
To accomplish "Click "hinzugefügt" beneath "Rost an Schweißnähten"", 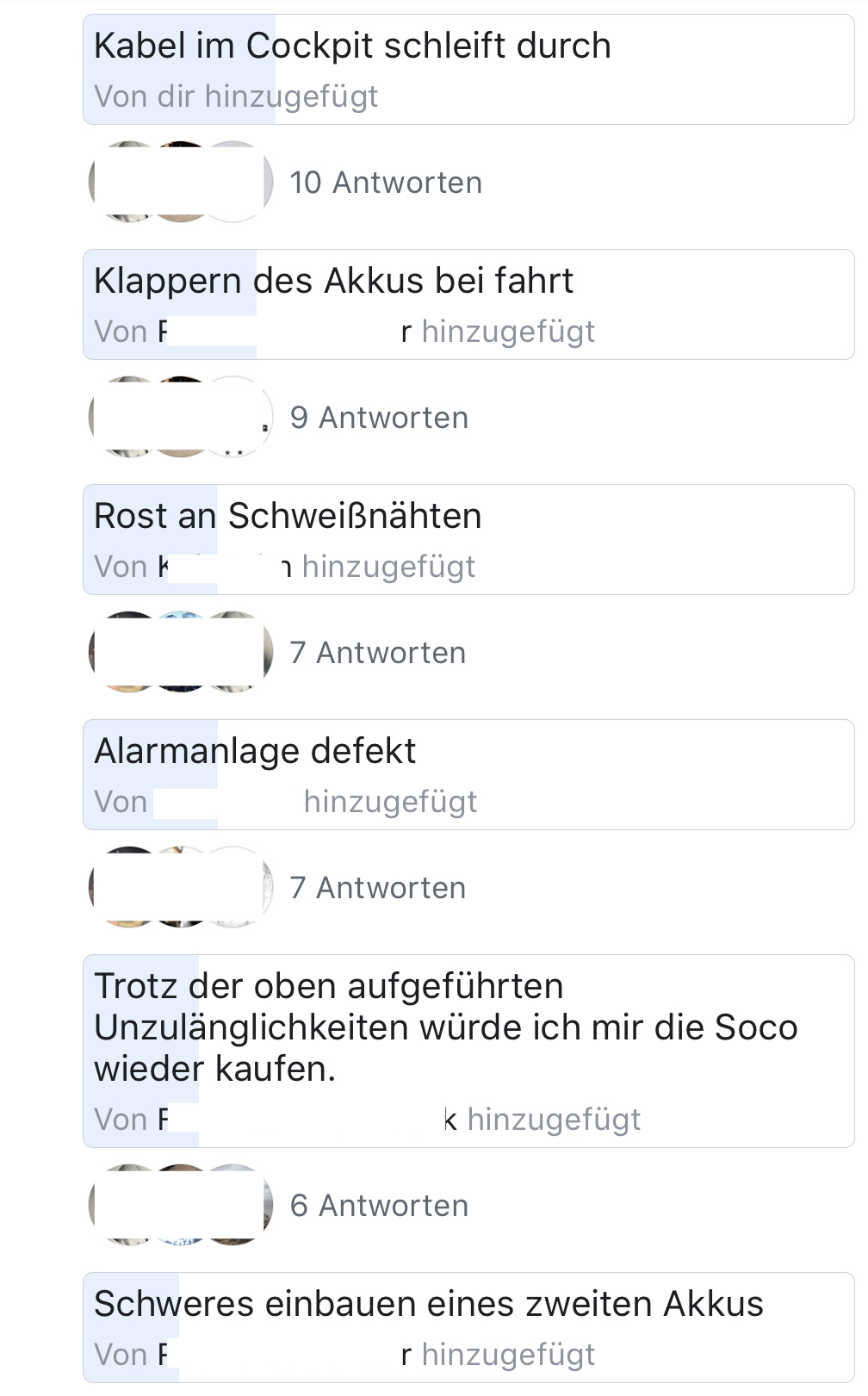I will click(x=388, y=567).
